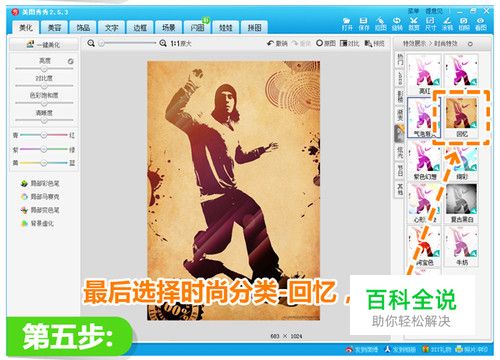Select the 节日 effects category tab
The height and width of the screenshot is (360, 500).
coord(400,170)
